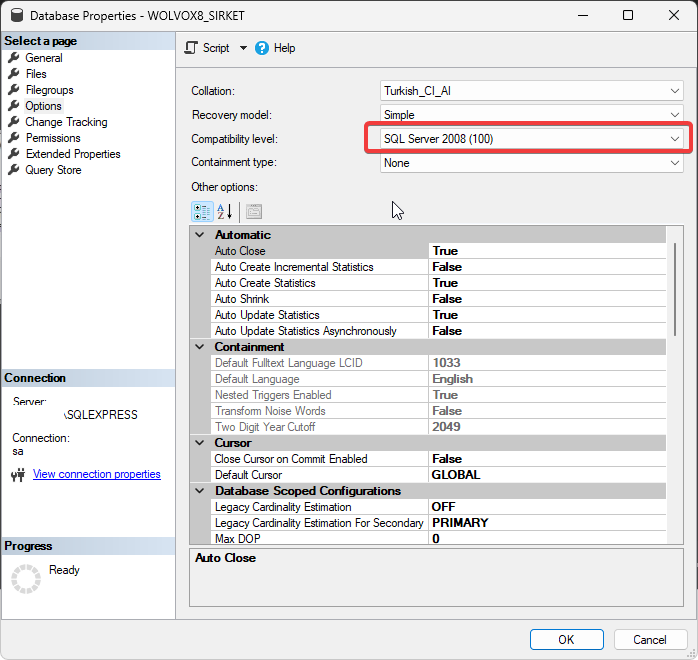Sort properties alphabetically with the A-Z icon
The height and width of the screenshot is (660, 698).
225,211
